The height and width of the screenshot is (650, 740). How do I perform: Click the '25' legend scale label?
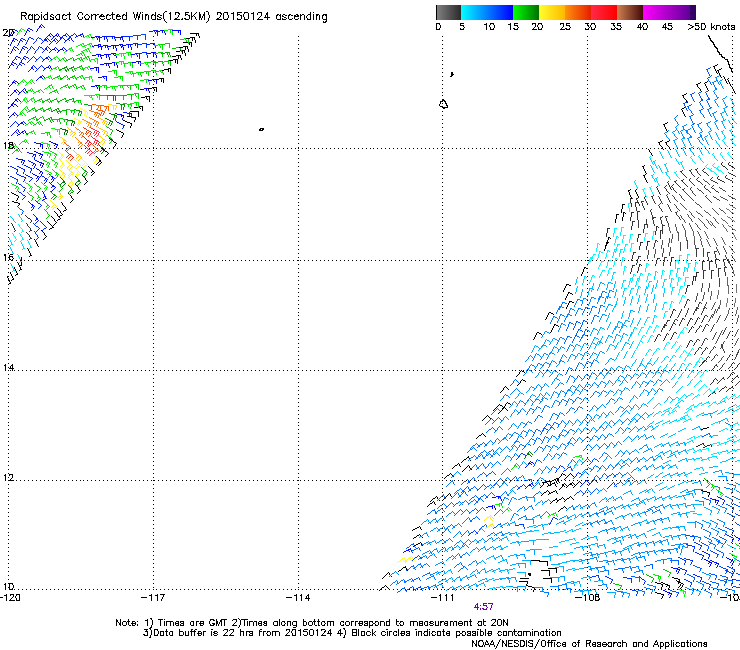coord(565,27)
